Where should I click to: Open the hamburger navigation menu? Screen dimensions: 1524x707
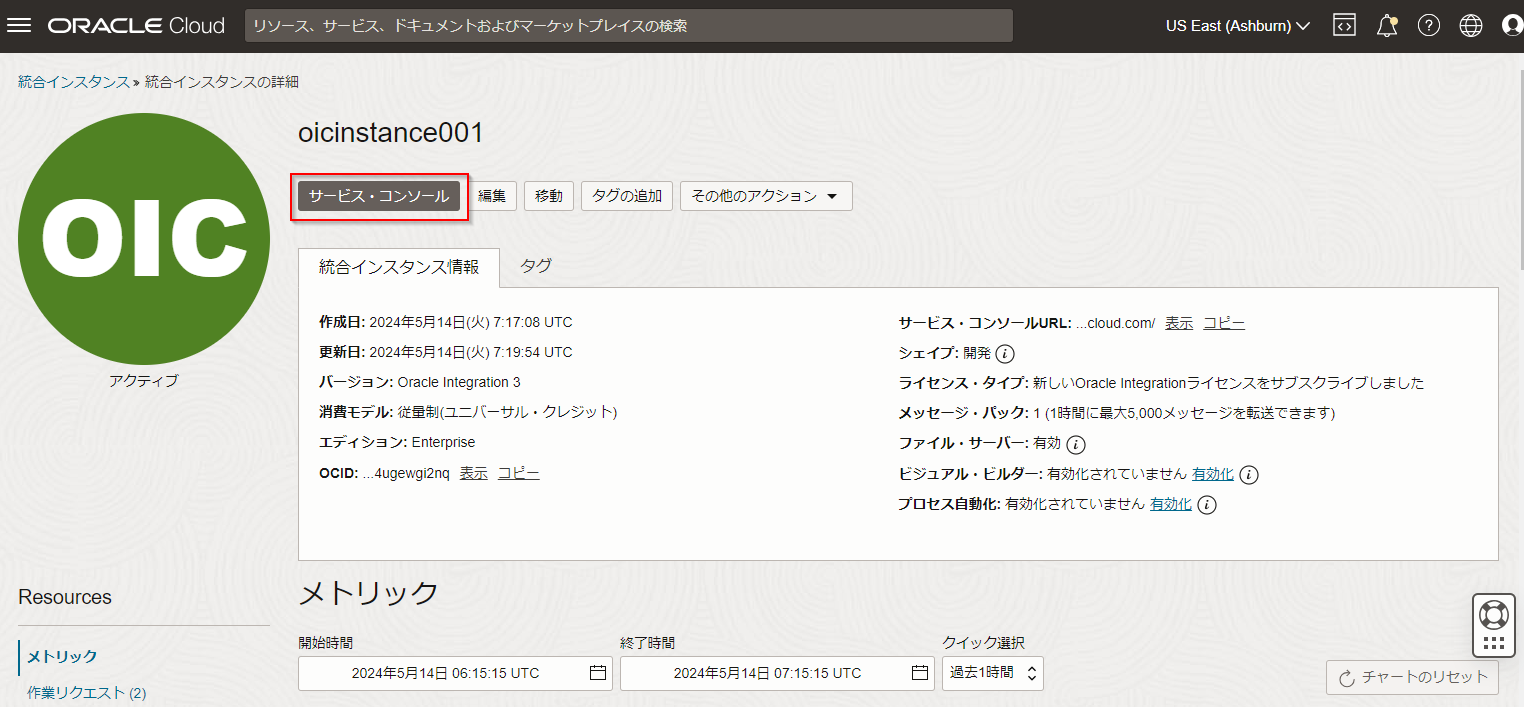(x=20, y=26)
